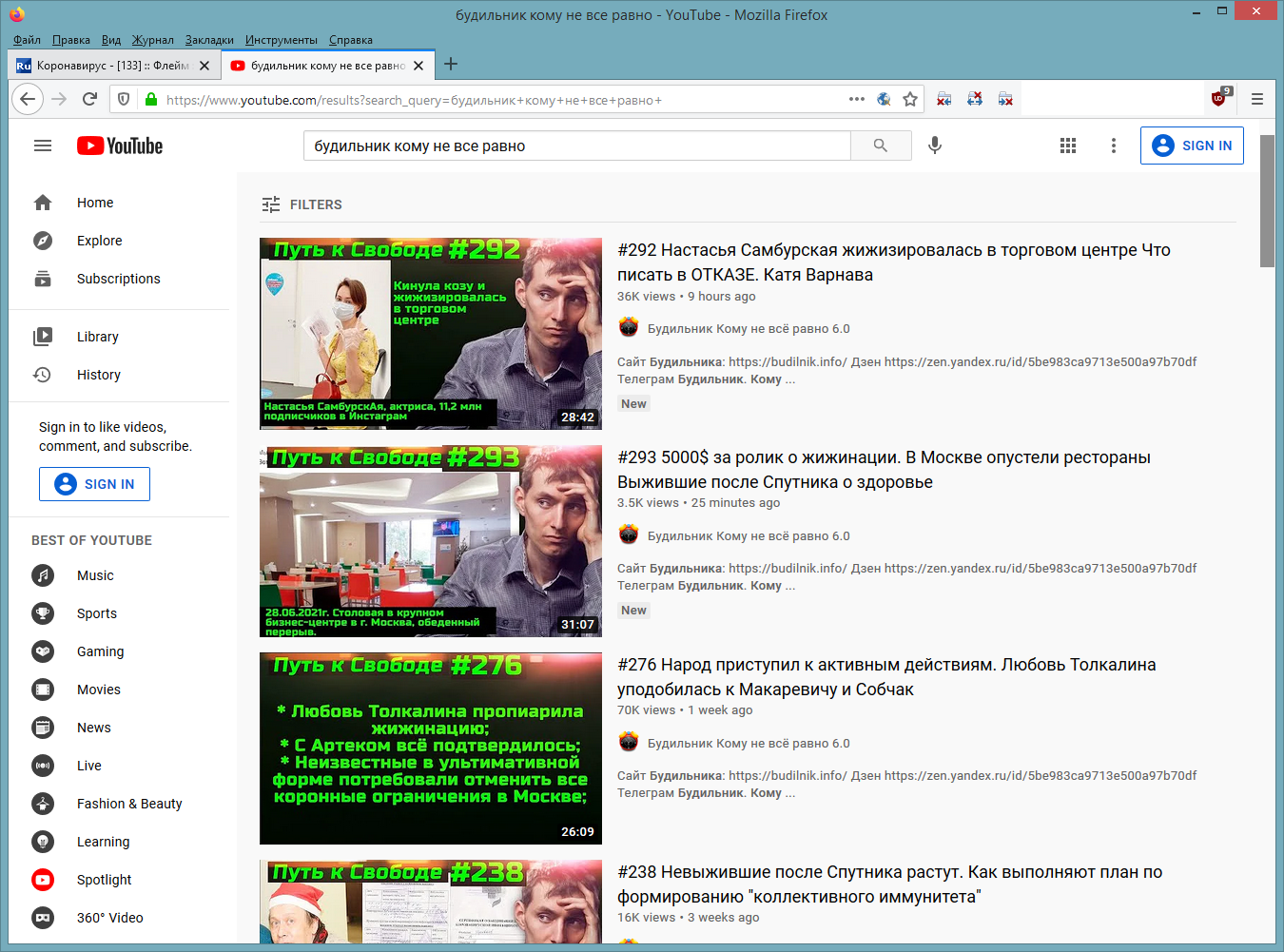Open a new Firefox tab

pyautogui.click(x=451, y=64)
